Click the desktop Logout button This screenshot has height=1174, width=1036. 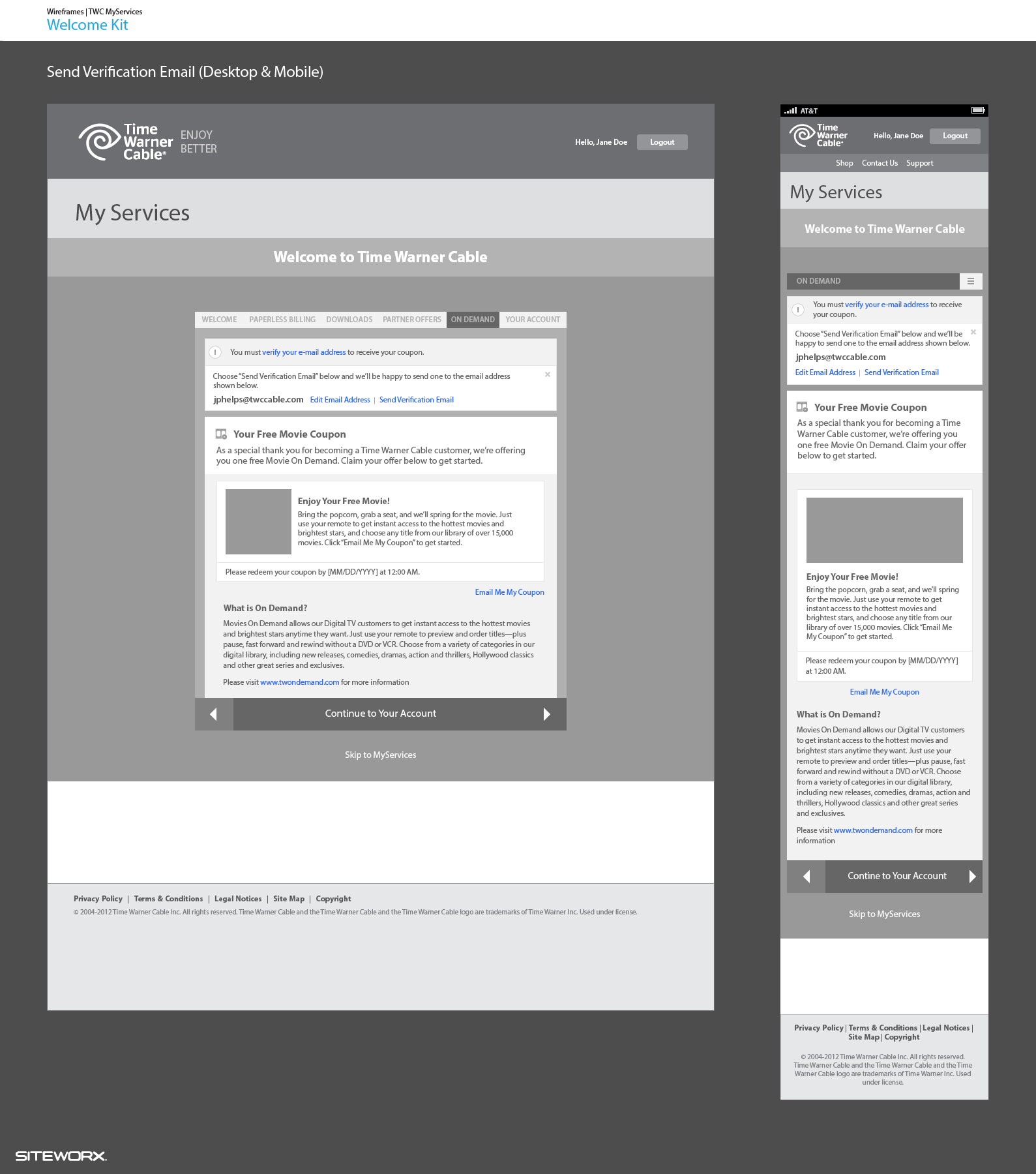point(662,142)
